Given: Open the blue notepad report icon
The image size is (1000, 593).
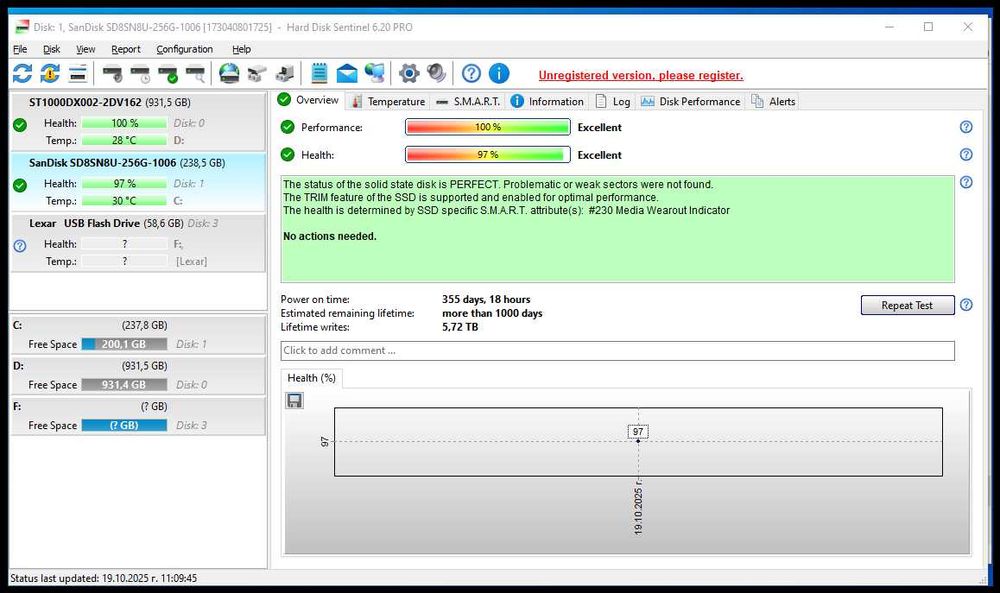Looking at the screenshot, I should tap(319, 74).
